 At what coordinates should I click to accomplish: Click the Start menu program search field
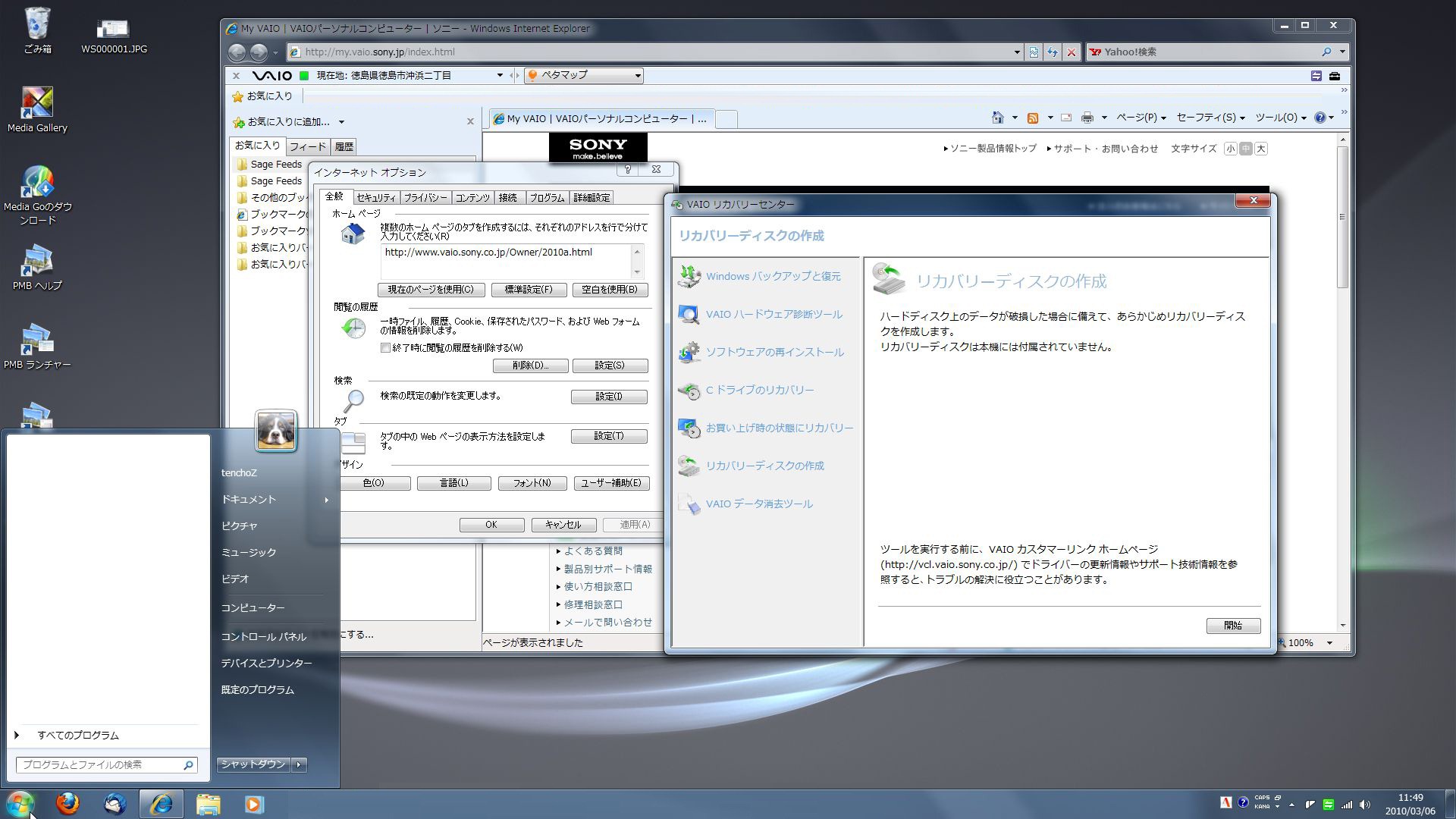coord(107,765)
